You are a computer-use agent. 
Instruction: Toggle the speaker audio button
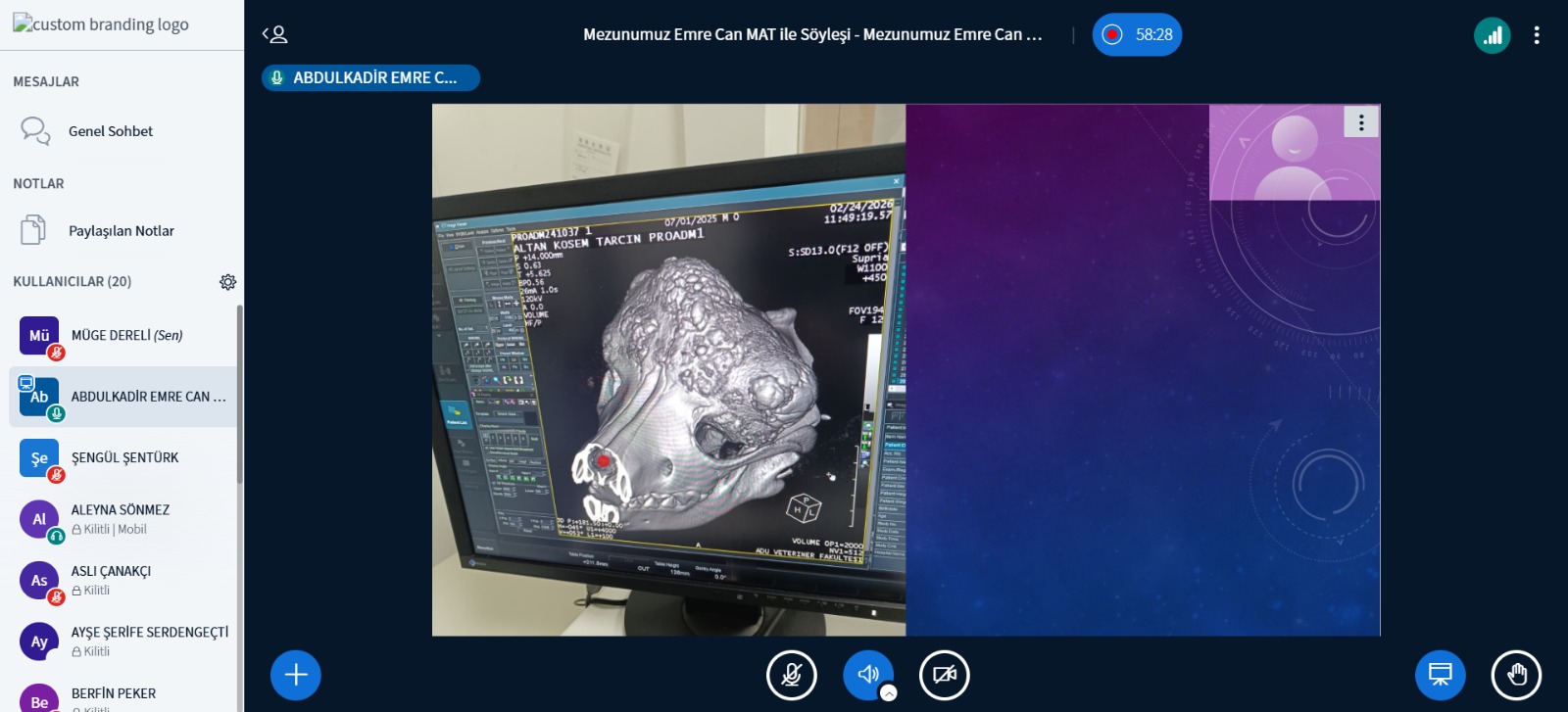[867, 674]
